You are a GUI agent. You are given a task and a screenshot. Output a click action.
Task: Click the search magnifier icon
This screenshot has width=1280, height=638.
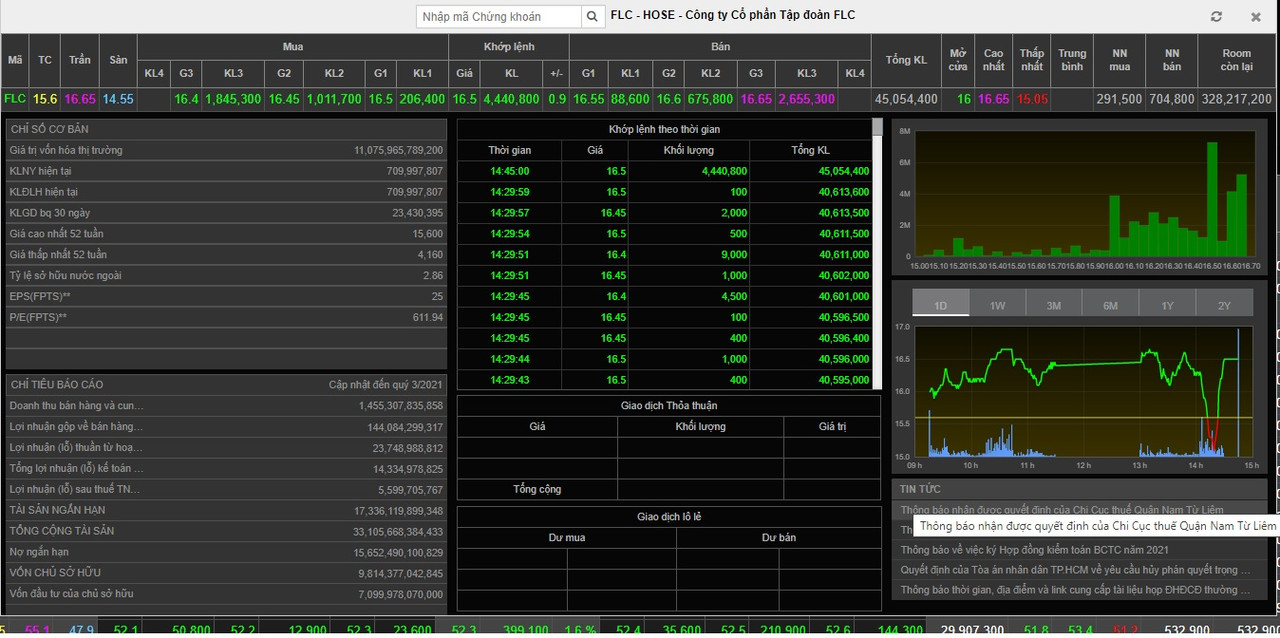[593, 16]
